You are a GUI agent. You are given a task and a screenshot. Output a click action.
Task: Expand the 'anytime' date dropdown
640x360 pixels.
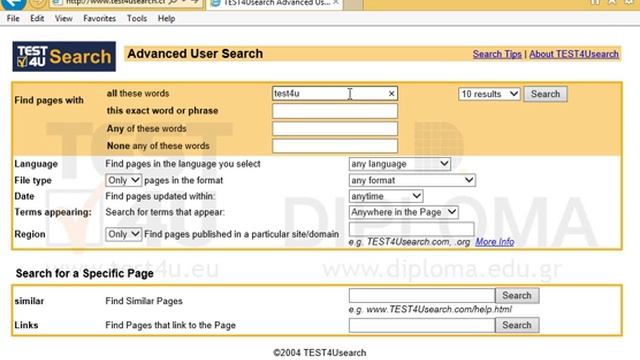(386, 196)
